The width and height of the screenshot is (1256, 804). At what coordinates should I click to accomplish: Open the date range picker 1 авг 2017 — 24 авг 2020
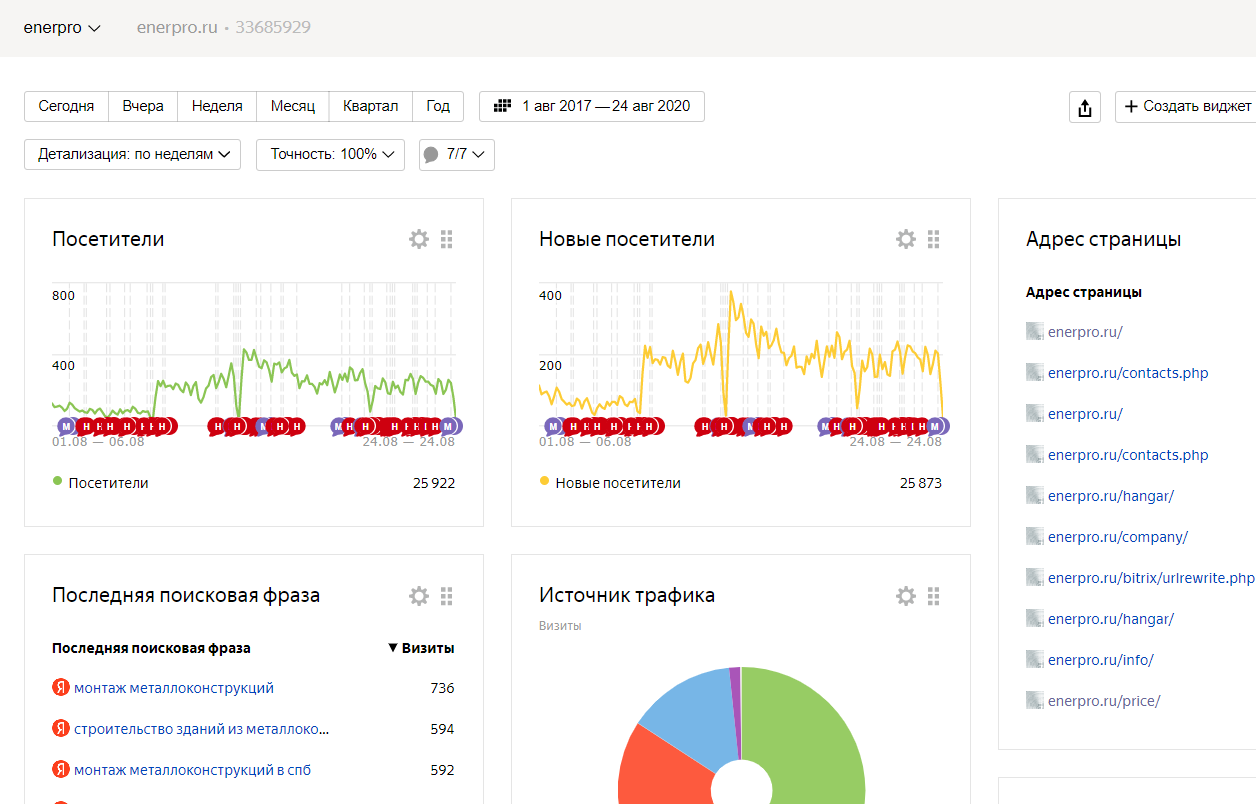(592, 106)
